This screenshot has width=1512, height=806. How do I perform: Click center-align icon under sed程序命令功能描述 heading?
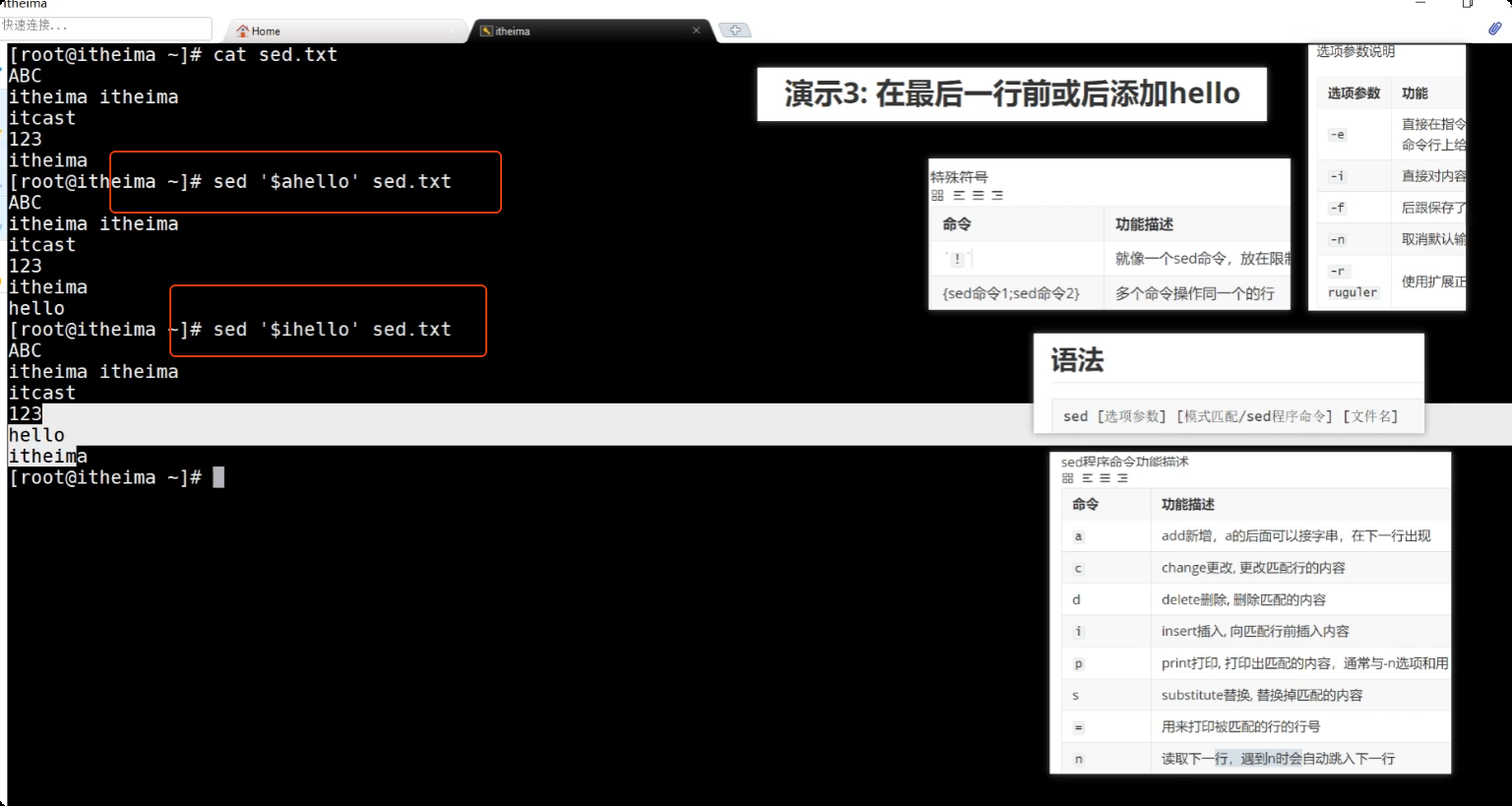coord(1105,478)
